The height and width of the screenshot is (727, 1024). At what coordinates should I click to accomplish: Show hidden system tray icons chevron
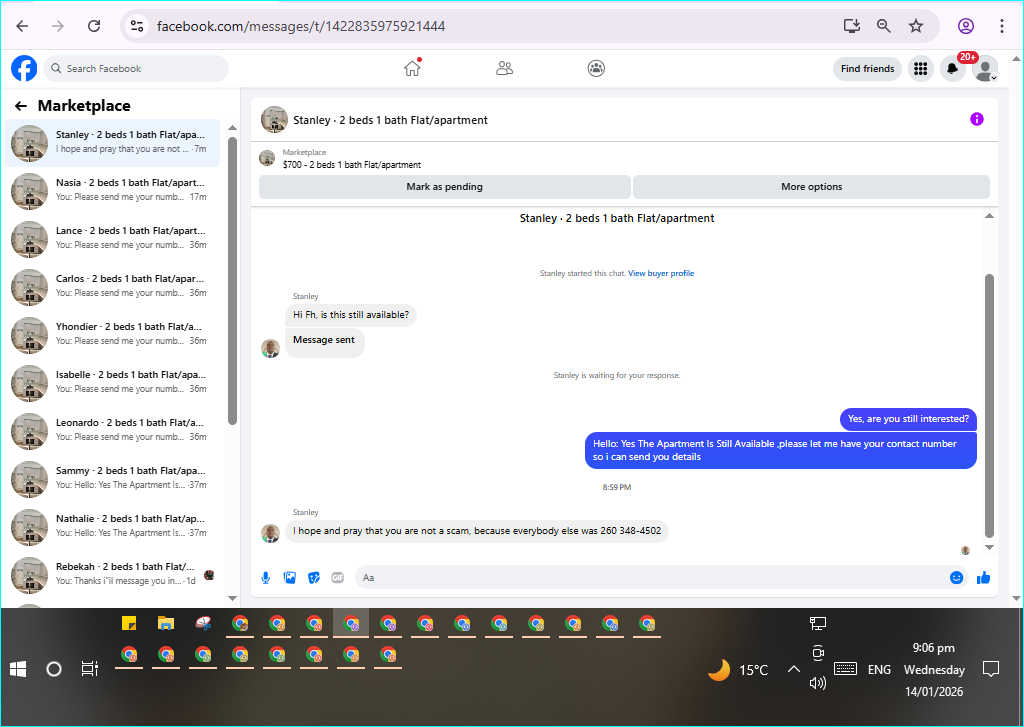(793, 670)
